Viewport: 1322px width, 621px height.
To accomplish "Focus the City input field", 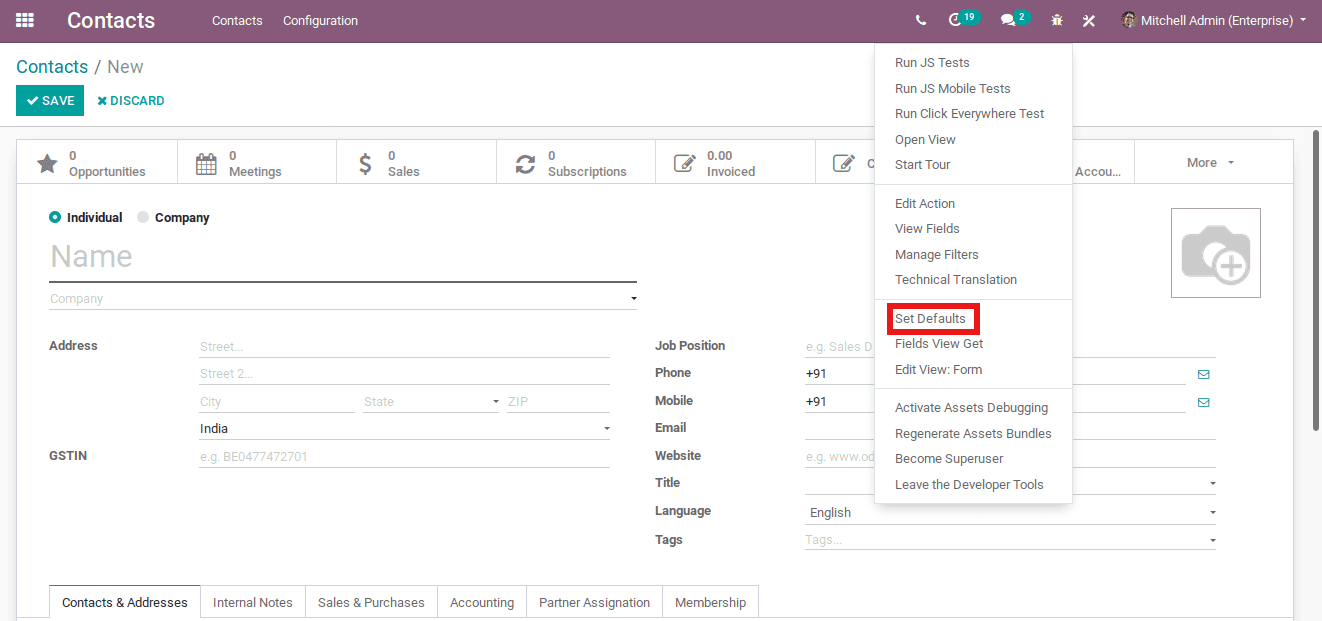I will pos(277,402).
